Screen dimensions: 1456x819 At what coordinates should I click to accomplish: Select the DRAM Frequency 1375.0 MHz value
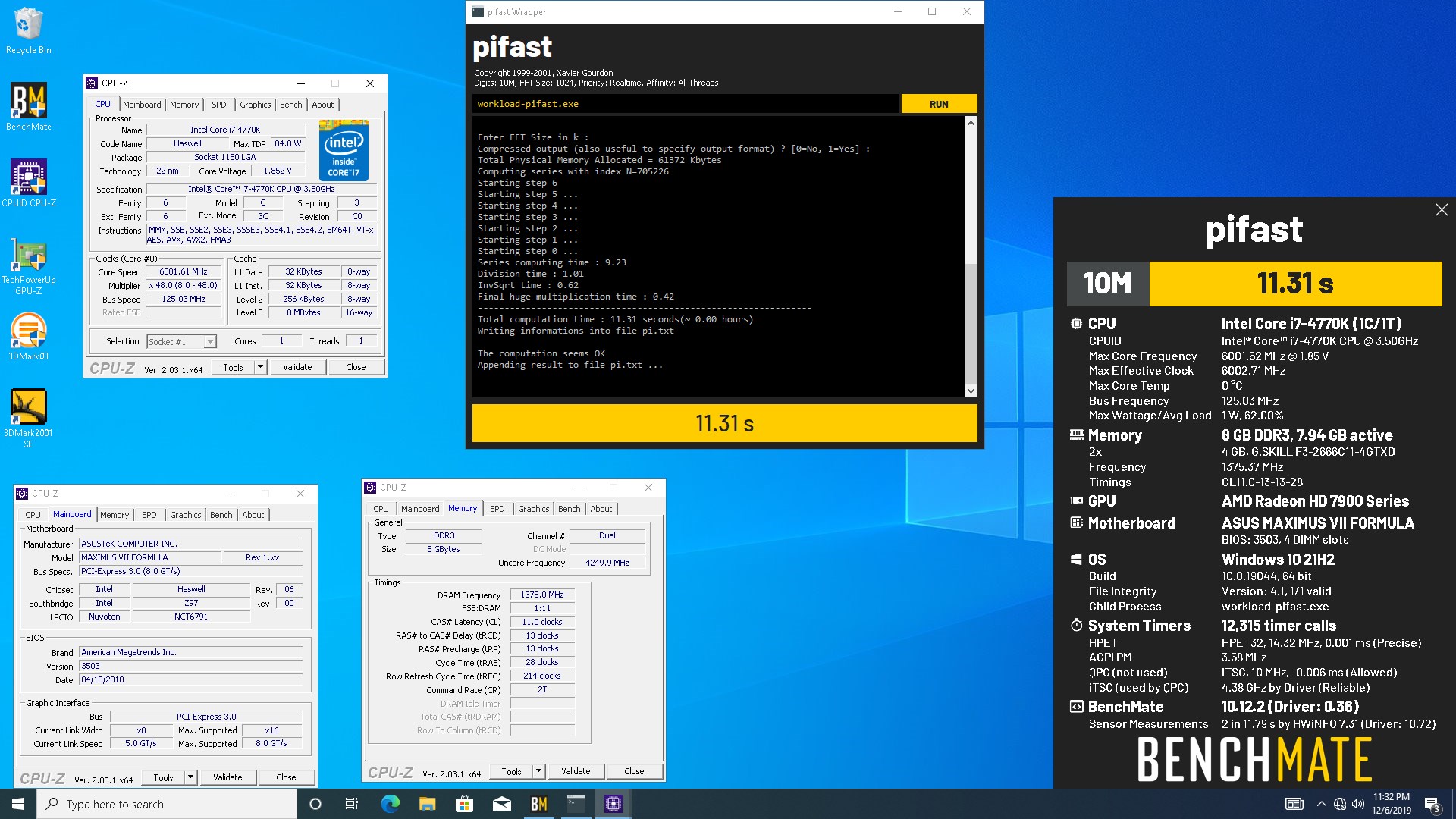[542, 595]
